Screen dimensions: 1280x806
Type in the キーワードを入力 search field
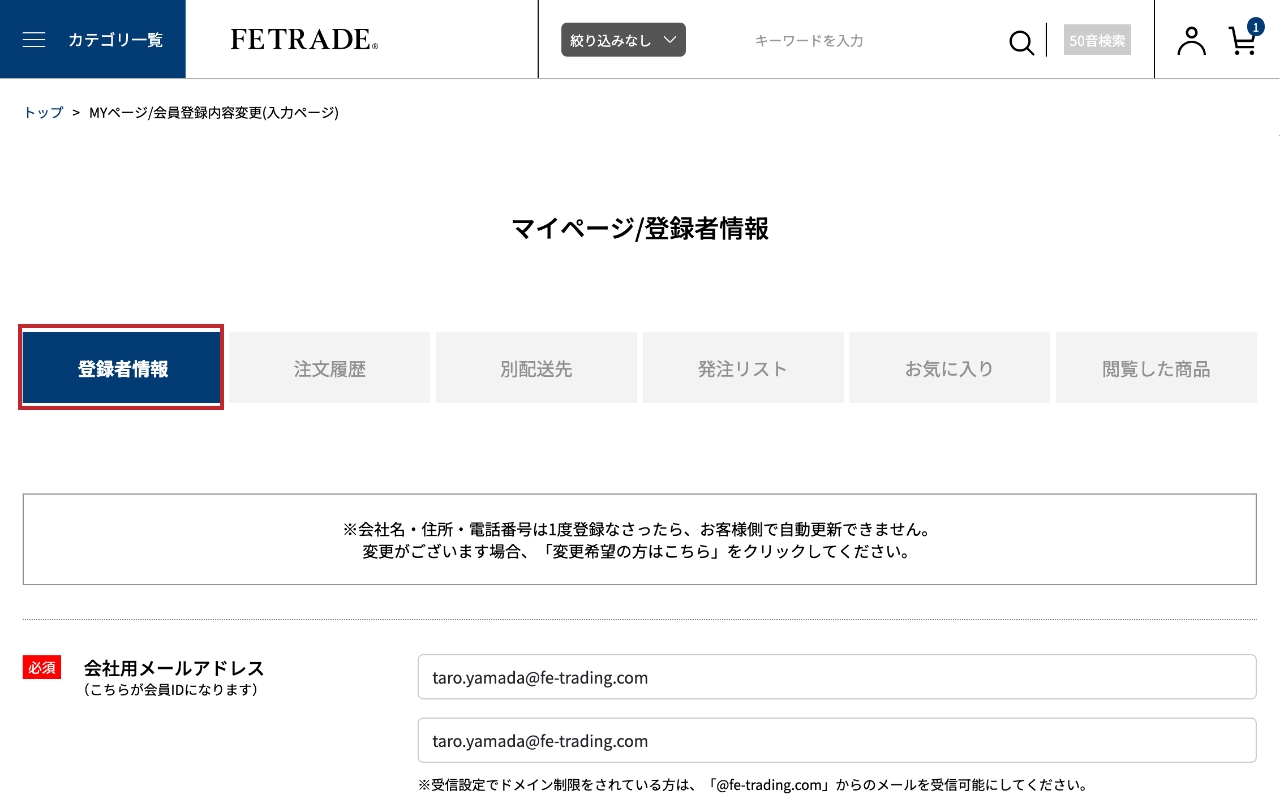[870, 41]
